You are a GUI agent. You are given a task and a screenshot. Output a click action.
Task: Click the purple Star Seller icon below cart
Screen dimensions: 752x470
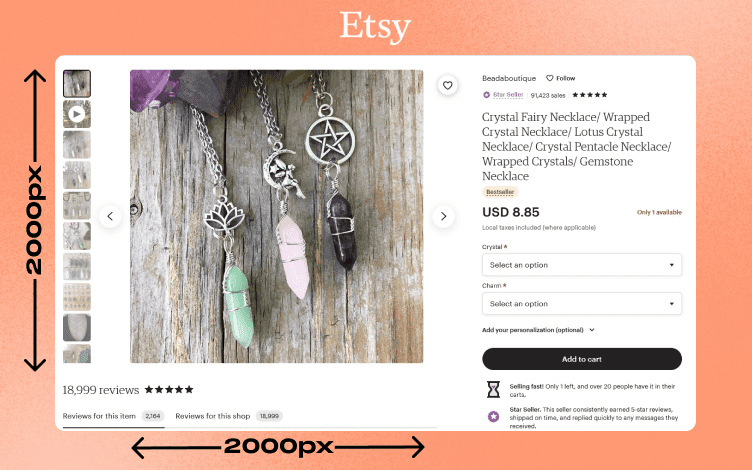point(493,416)
